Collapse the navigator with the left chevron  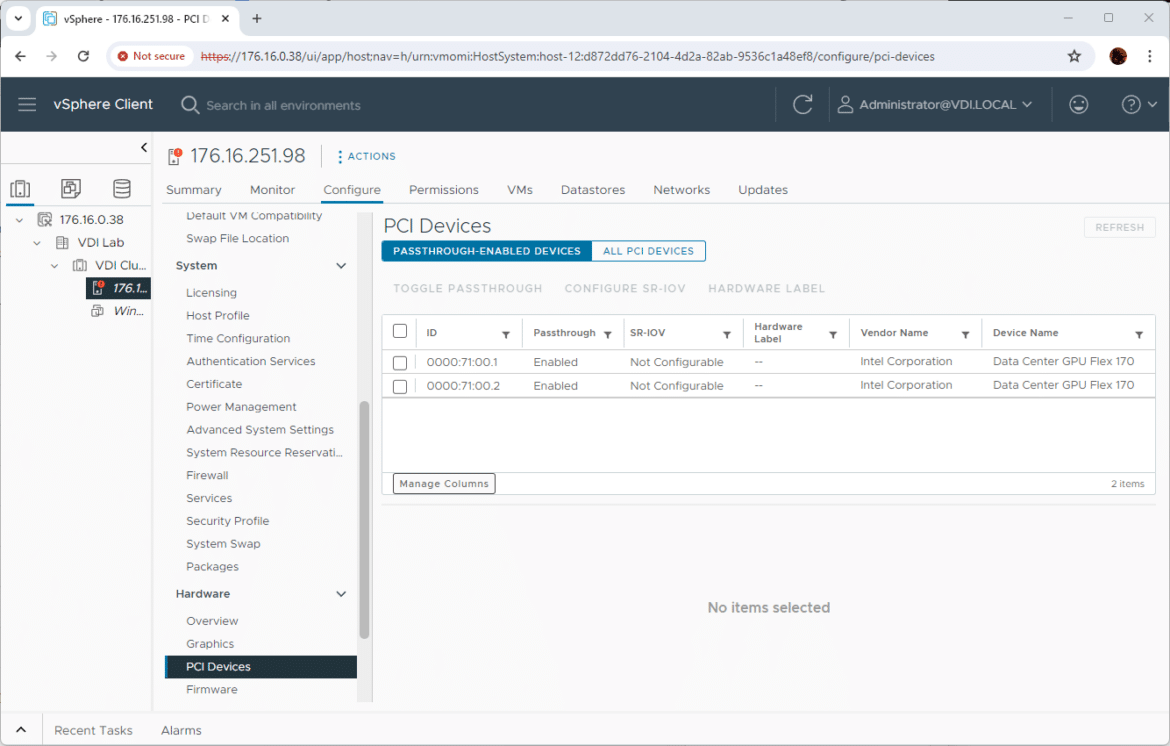[144, 148]
